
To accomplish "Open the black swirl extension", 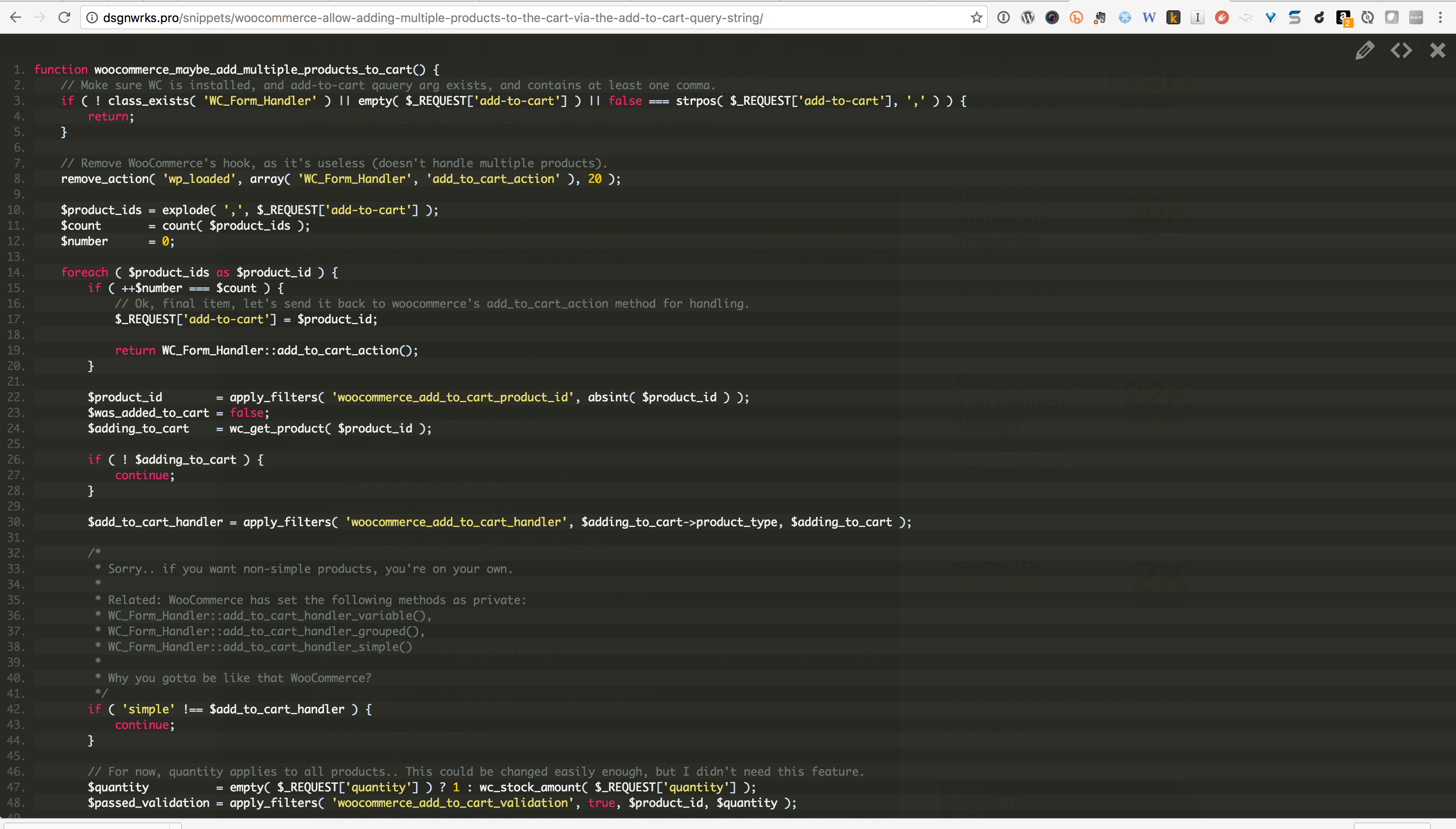I will pos(1319,18).
